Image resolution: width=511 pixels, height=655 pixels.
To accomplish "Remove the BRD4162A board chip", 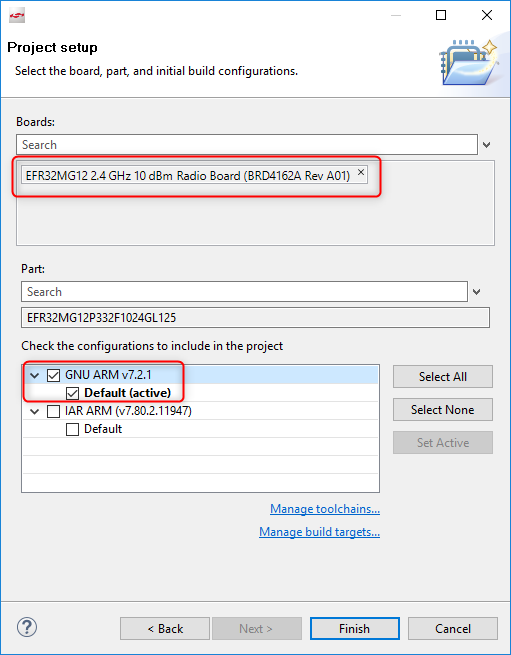I will coord(361,172).
